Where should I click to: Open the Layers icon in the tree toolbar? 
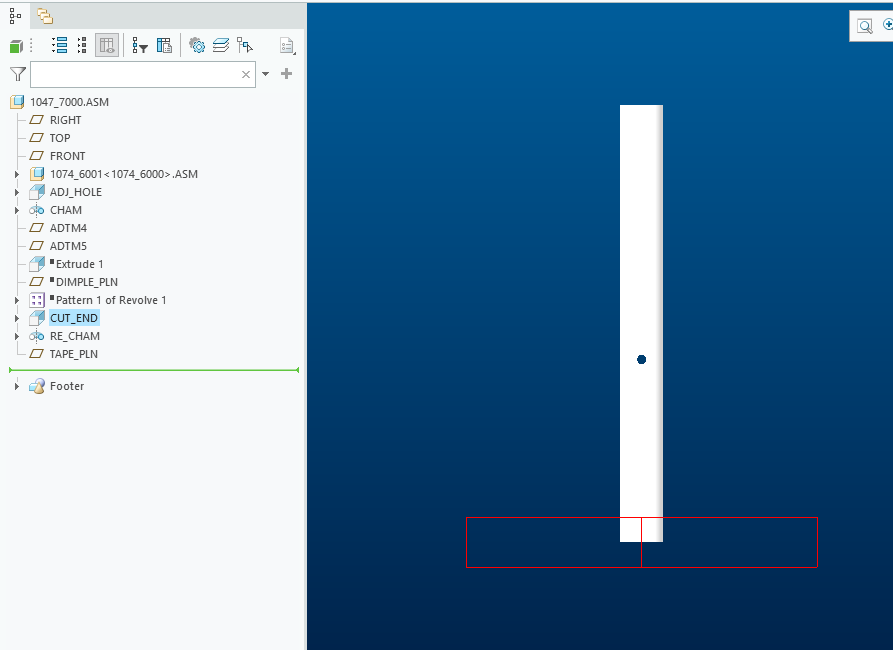[x=219, y=45]
